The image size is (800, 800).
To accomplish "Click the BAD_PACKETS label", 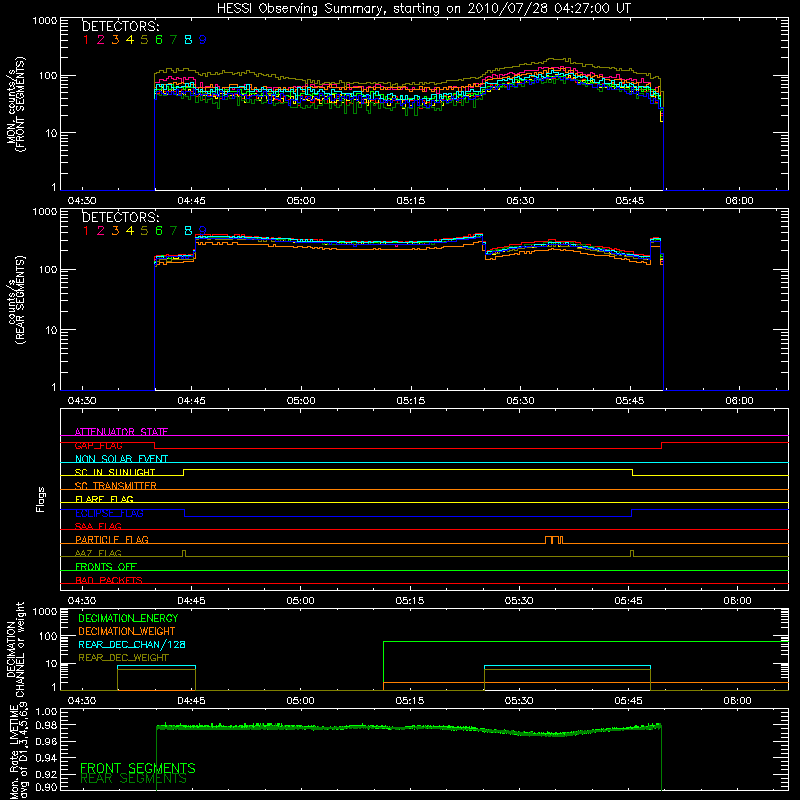I will [109, 580].
